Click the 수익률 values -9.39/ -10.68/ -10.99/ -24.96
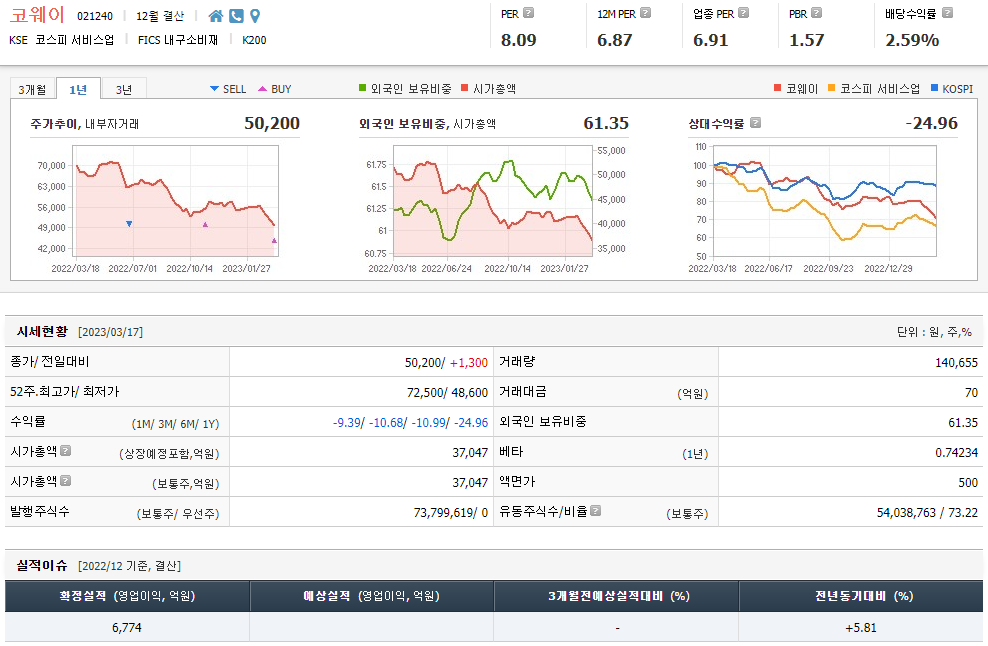Viewport: 988px width, 646px height. (x=410, y=422)
